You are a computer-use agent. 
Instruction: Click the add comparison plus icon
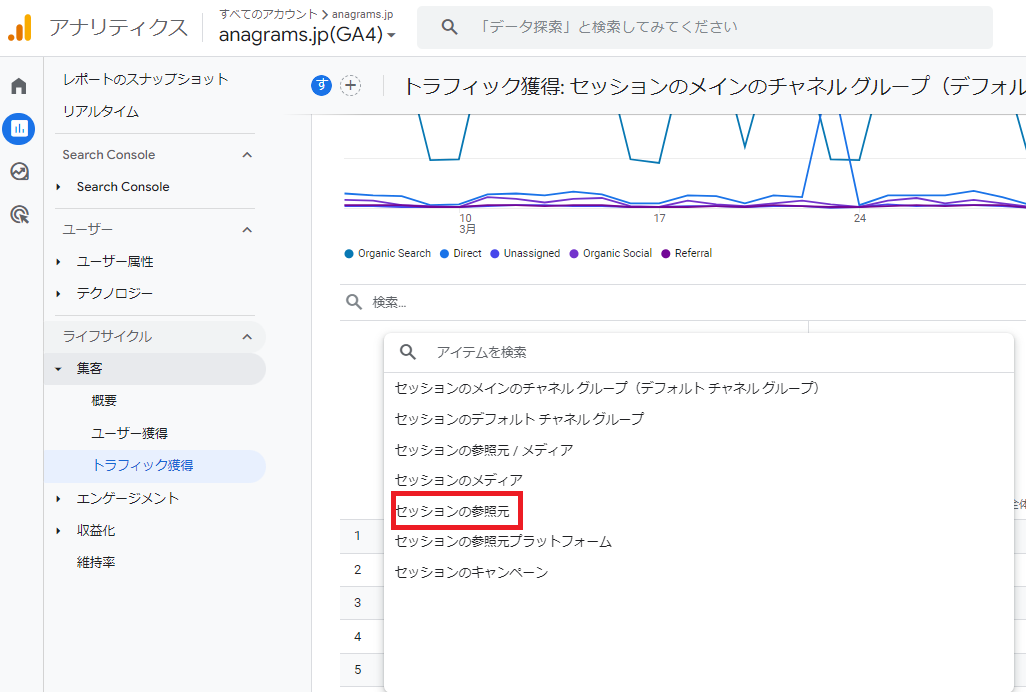[x=351, y=86]
